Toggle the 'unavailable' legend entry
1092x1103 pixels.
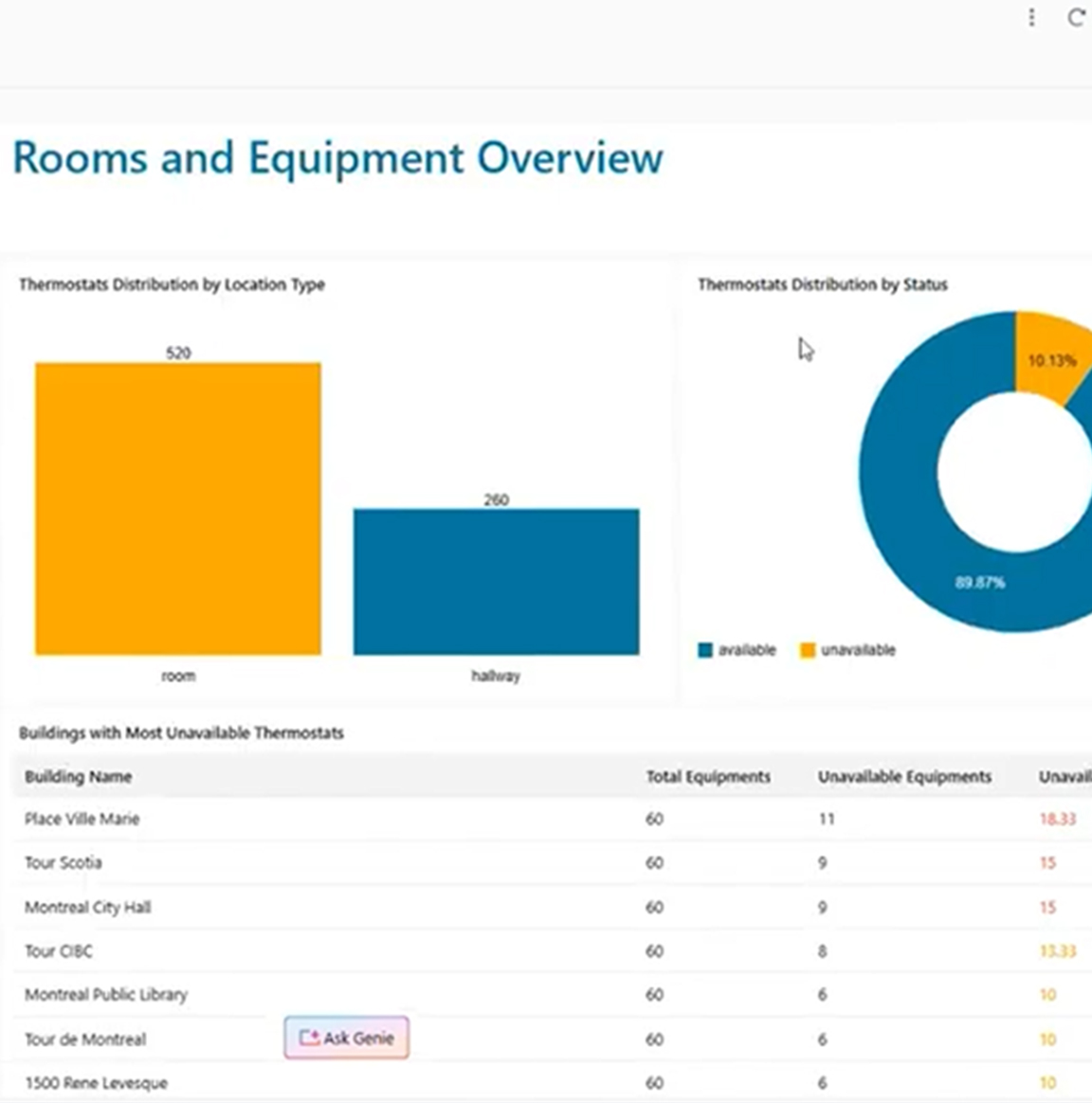pos(857,650)
